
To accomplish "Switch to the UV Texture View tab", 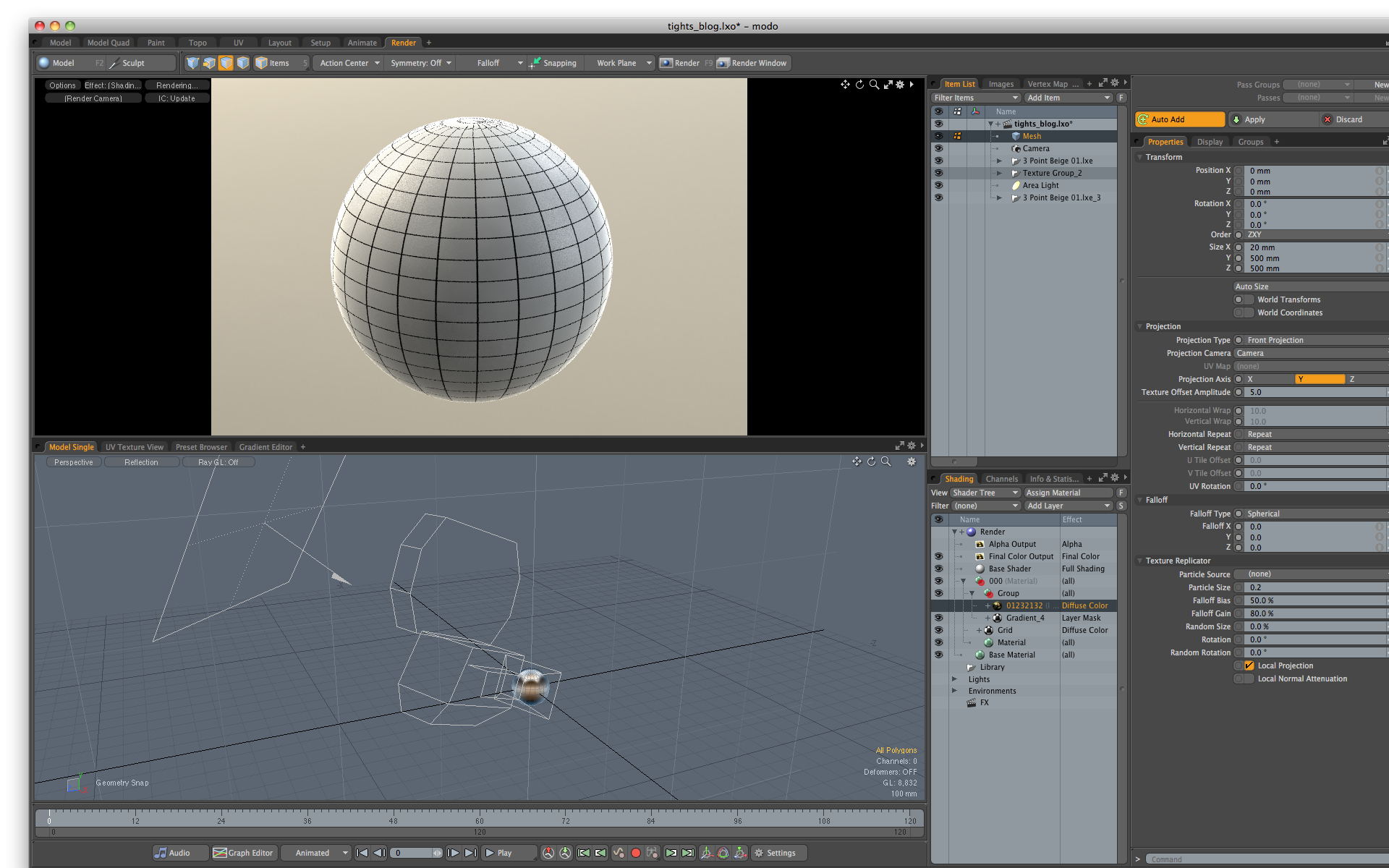I will click(x=135, y=447).
